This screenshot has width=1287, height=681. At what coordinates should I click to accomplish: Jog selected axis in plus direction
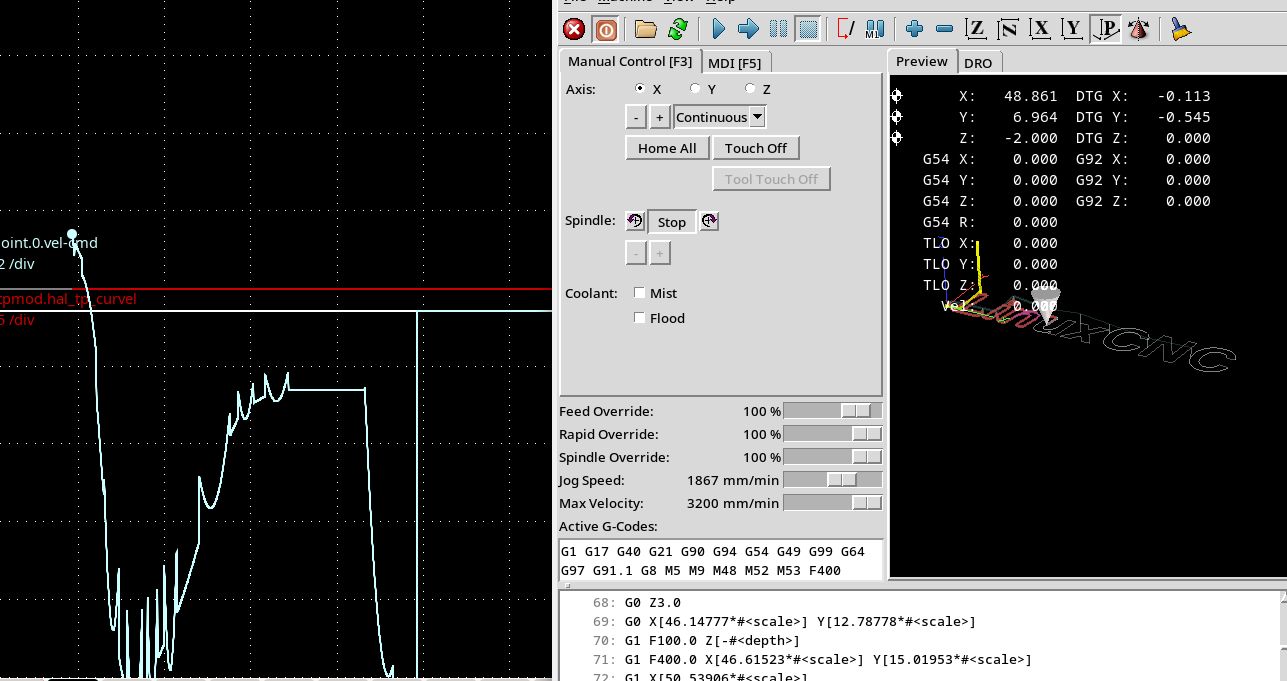point(660,117)
